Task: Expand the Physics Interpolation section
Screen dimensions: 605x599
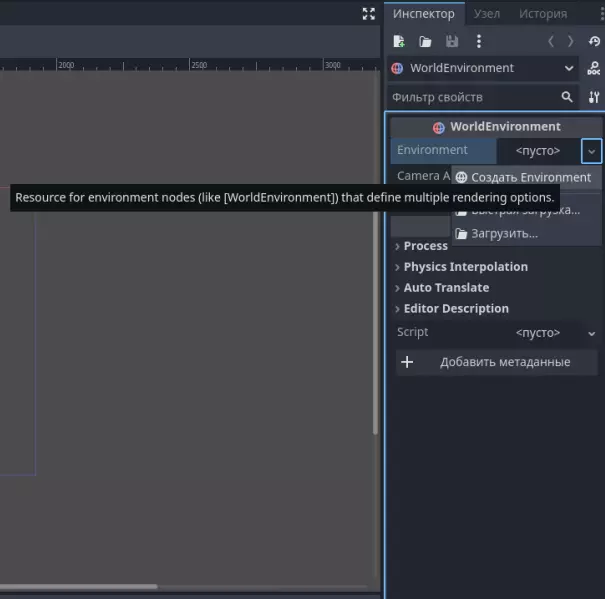Action: [465, 267]
